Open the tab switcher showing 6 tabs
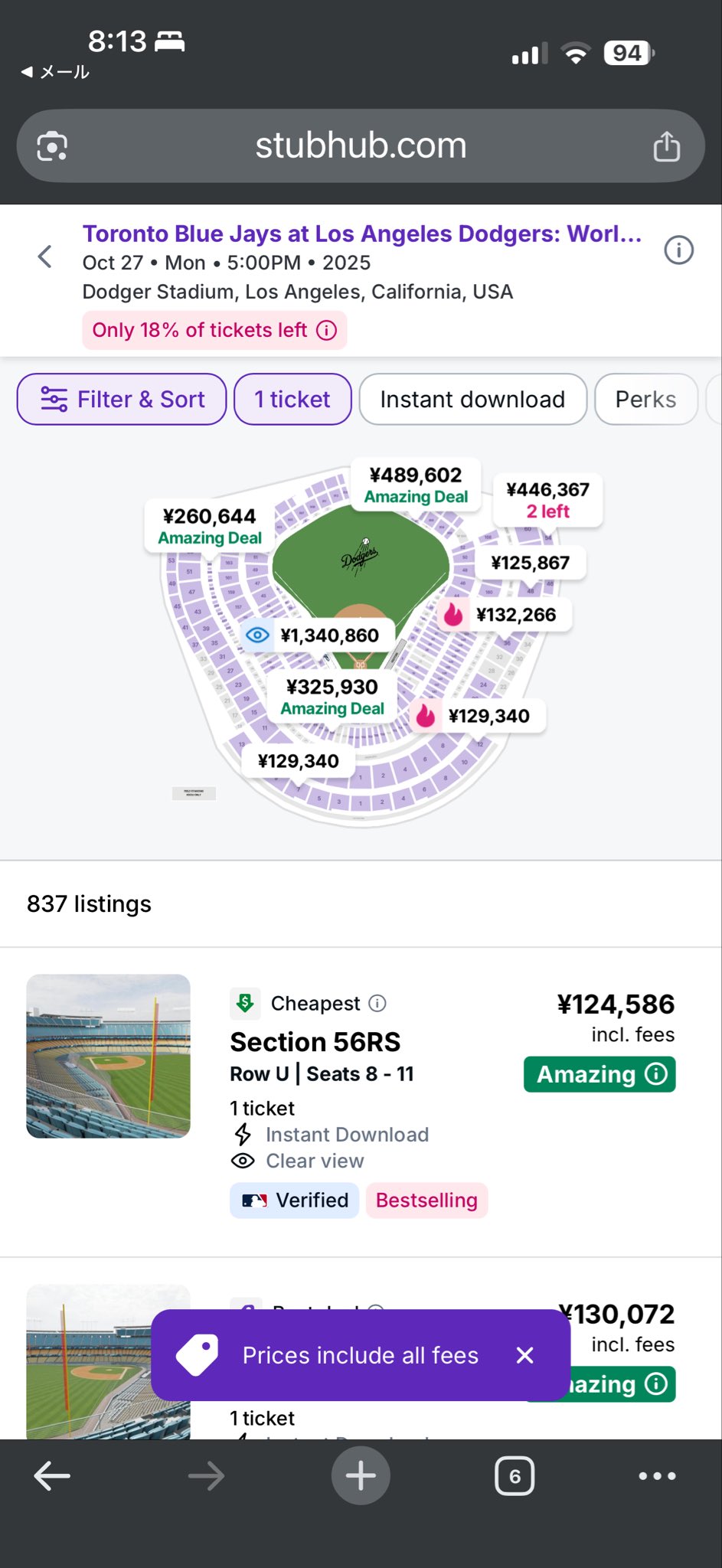Screen dimensions: 722x1568 point(515,1475)
